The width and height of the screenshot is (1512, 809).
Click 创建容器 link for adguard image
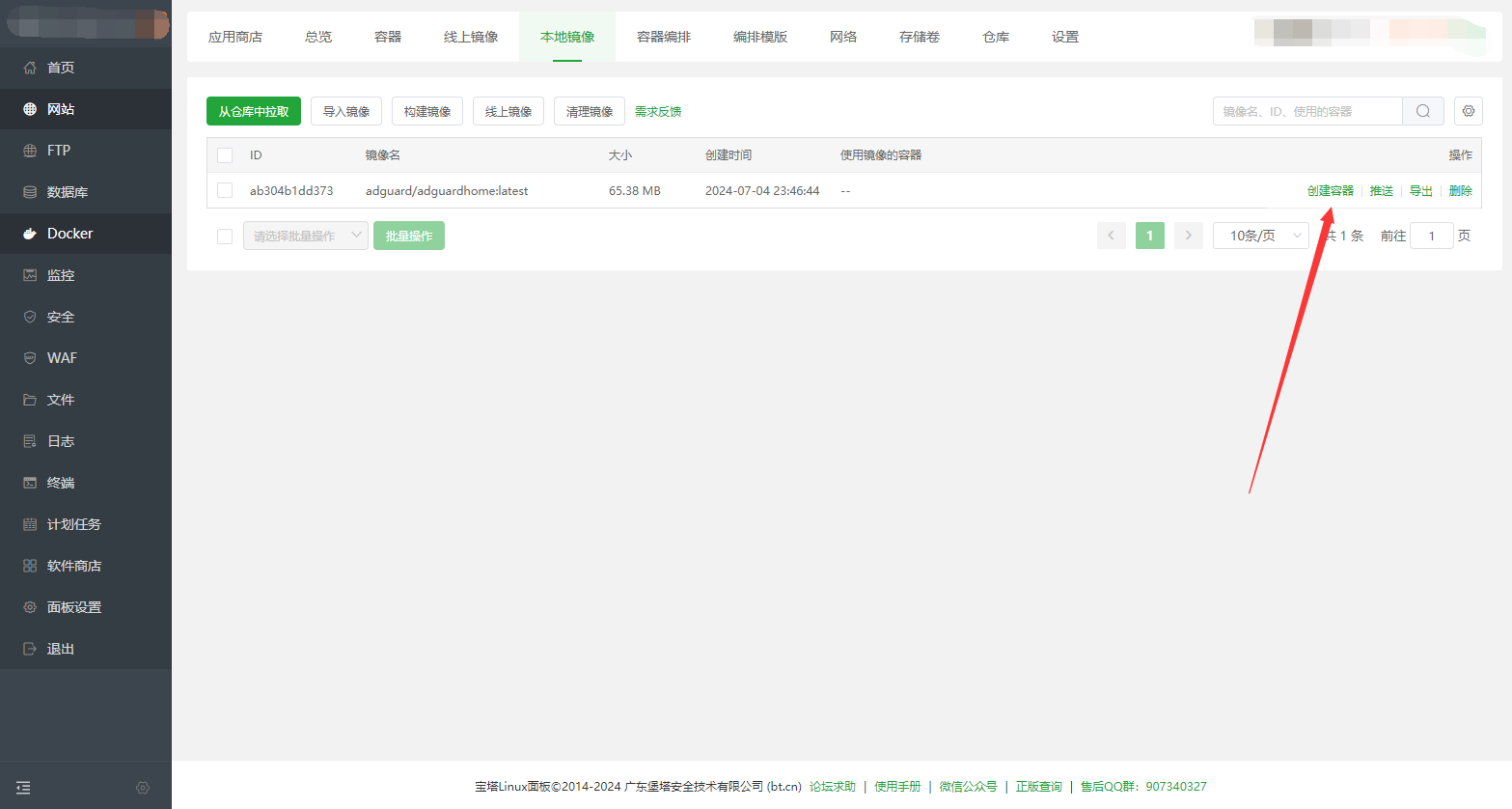click(1330, 191)
